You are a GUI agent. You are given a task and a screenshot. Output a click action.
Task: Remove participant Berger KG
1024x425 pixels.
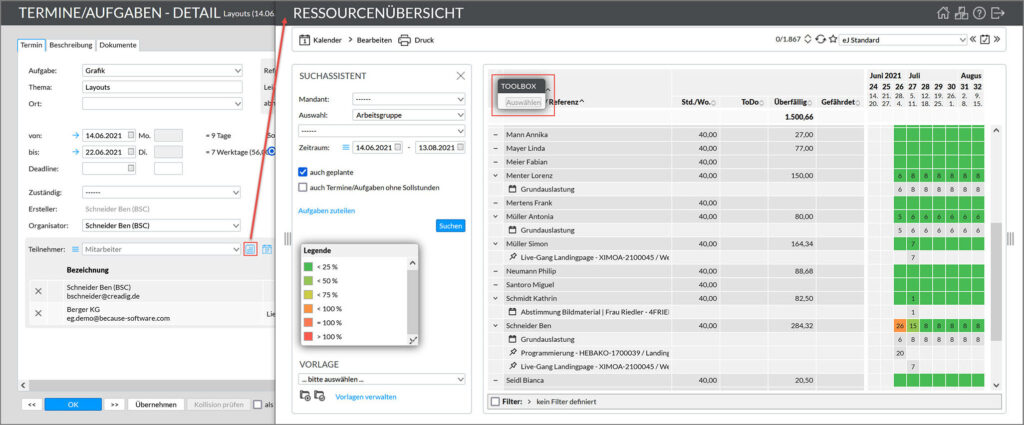coord(38,313)
